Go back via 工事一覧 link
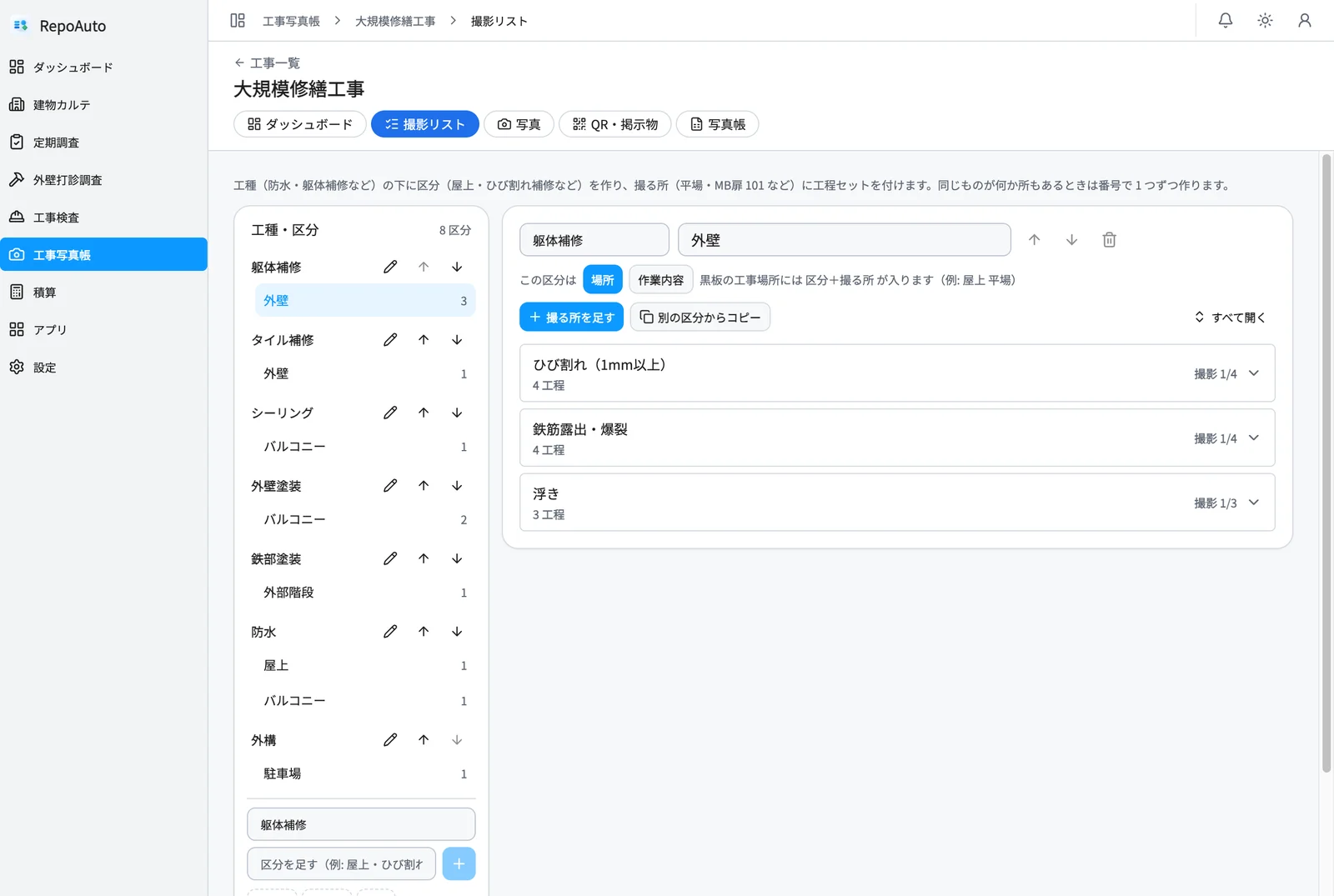This screenshot has width=1334, height=896. click(x=267, y=63)
